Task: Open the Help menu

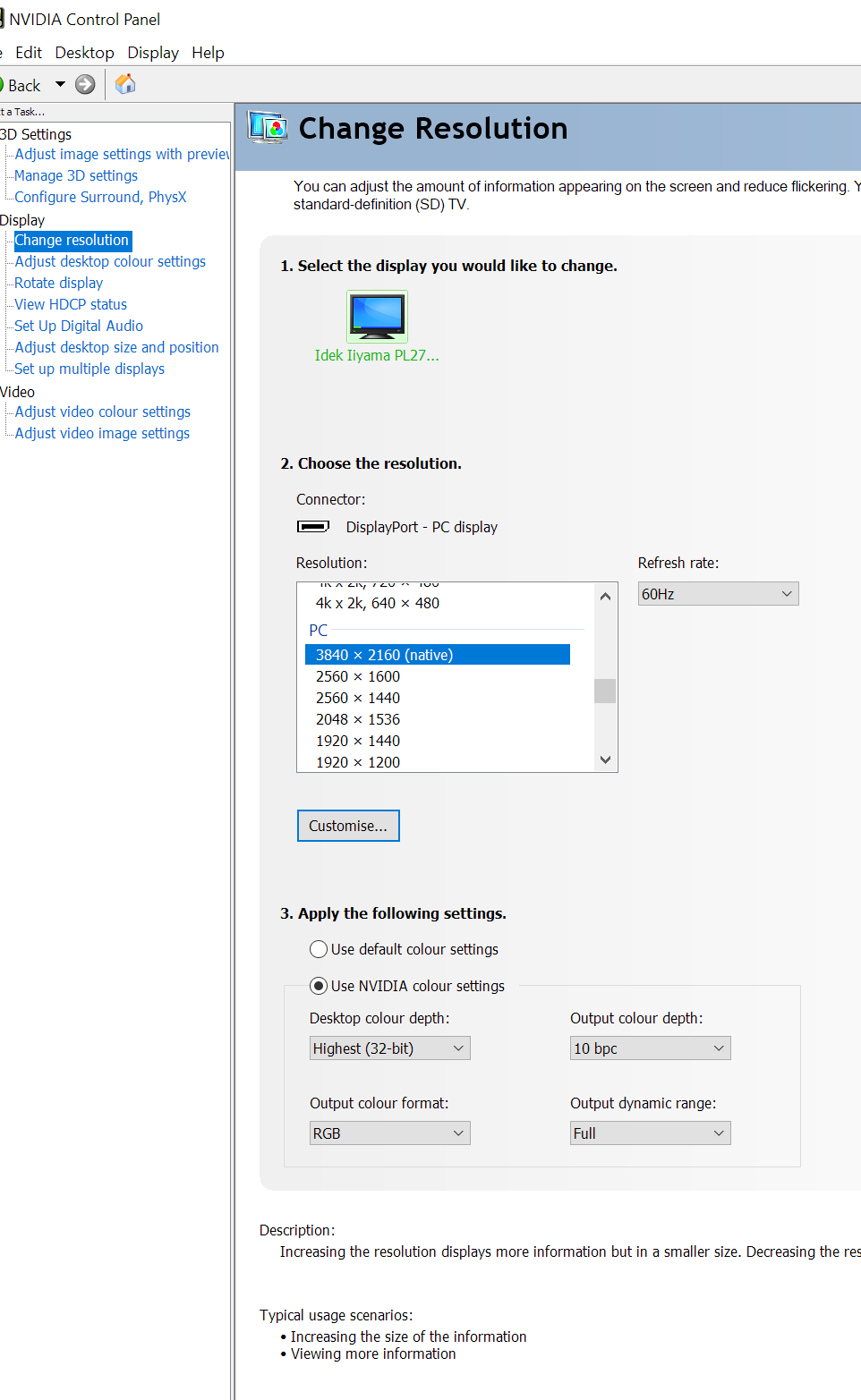Action: (x=208, y=53)
